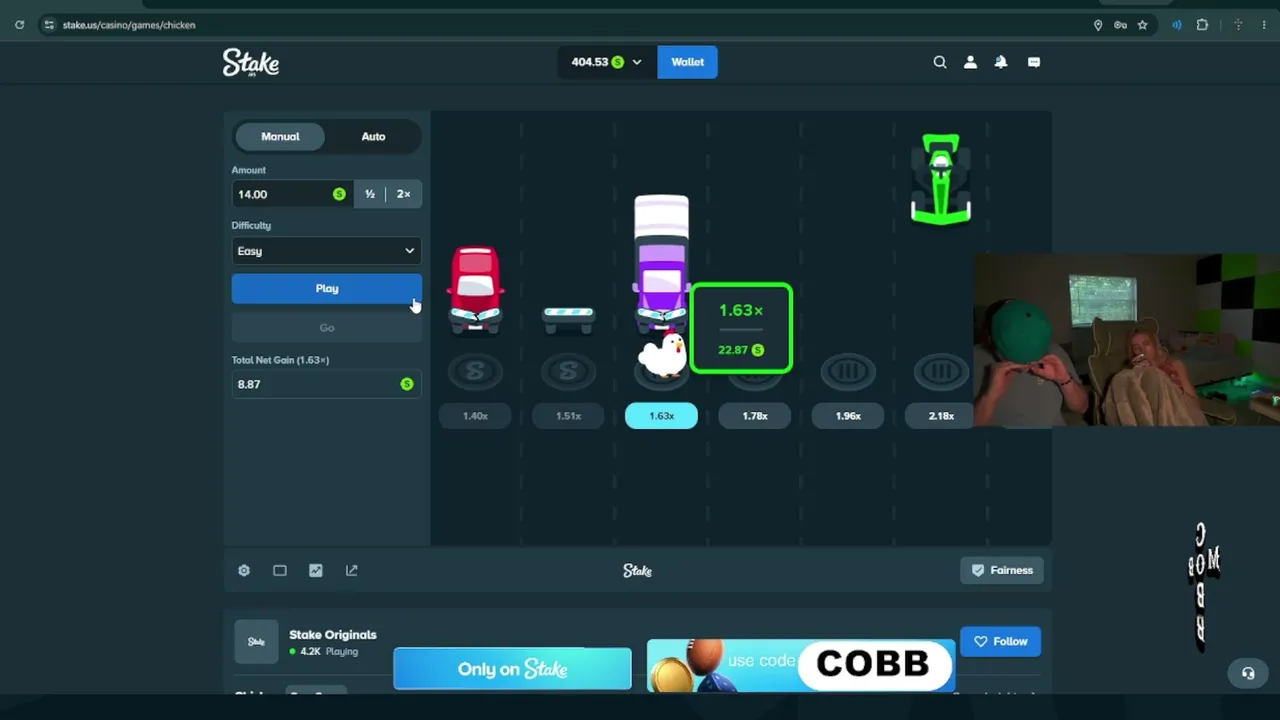Click the manhole above 1.96x lane

click(x=848, y=372)
